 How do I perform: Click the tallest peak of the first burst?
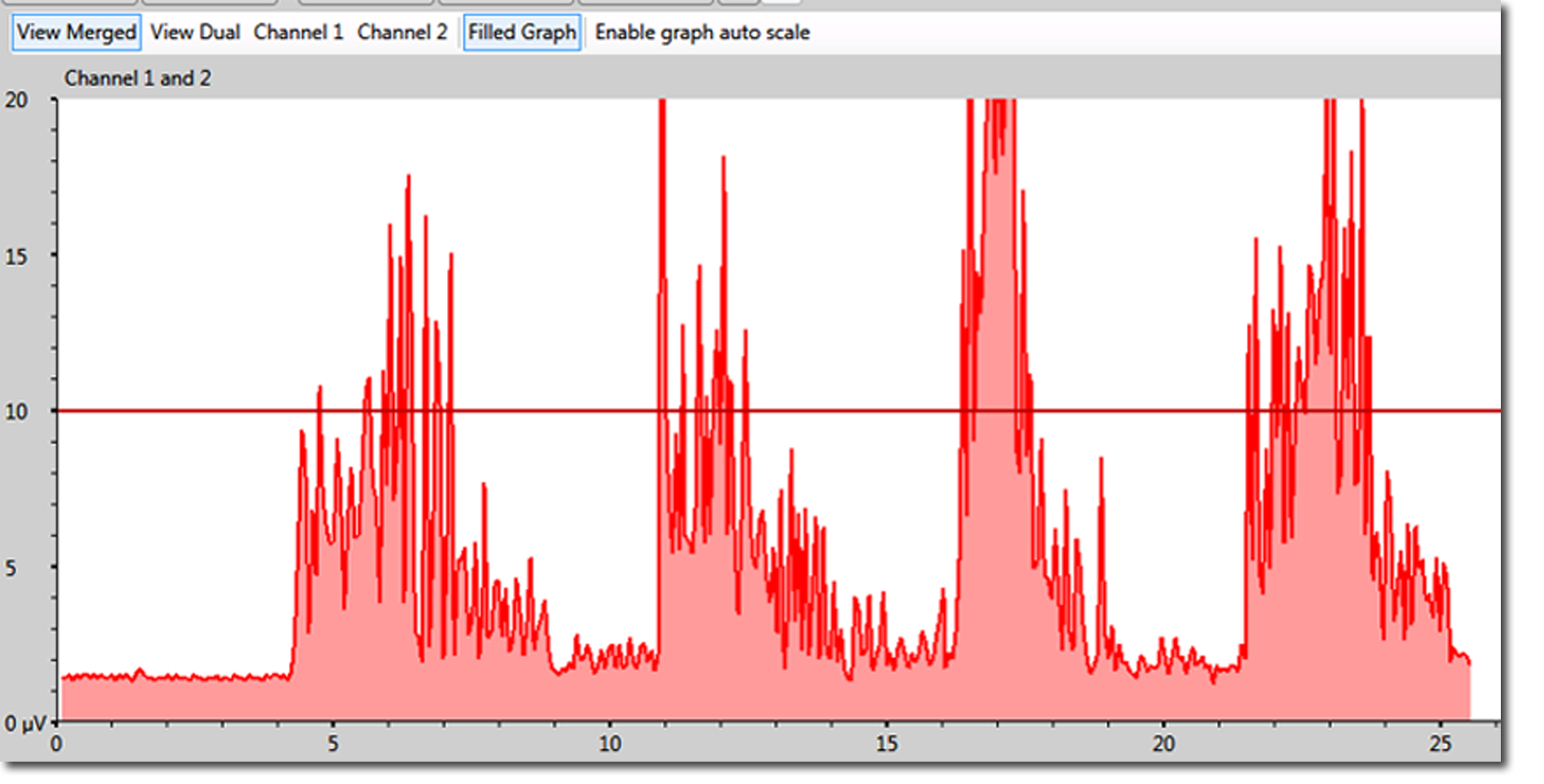(408, 179)
